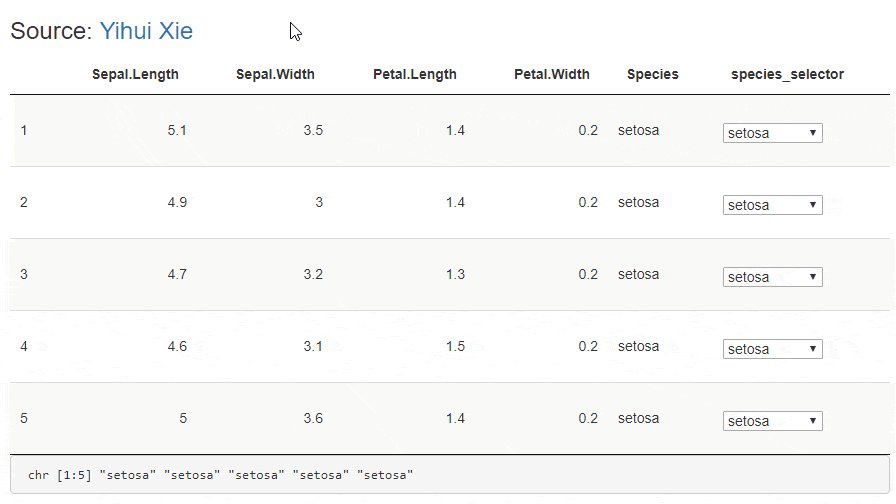Click the Sepal.Length value 4.9 cell
896x504 pixels.
177,202
